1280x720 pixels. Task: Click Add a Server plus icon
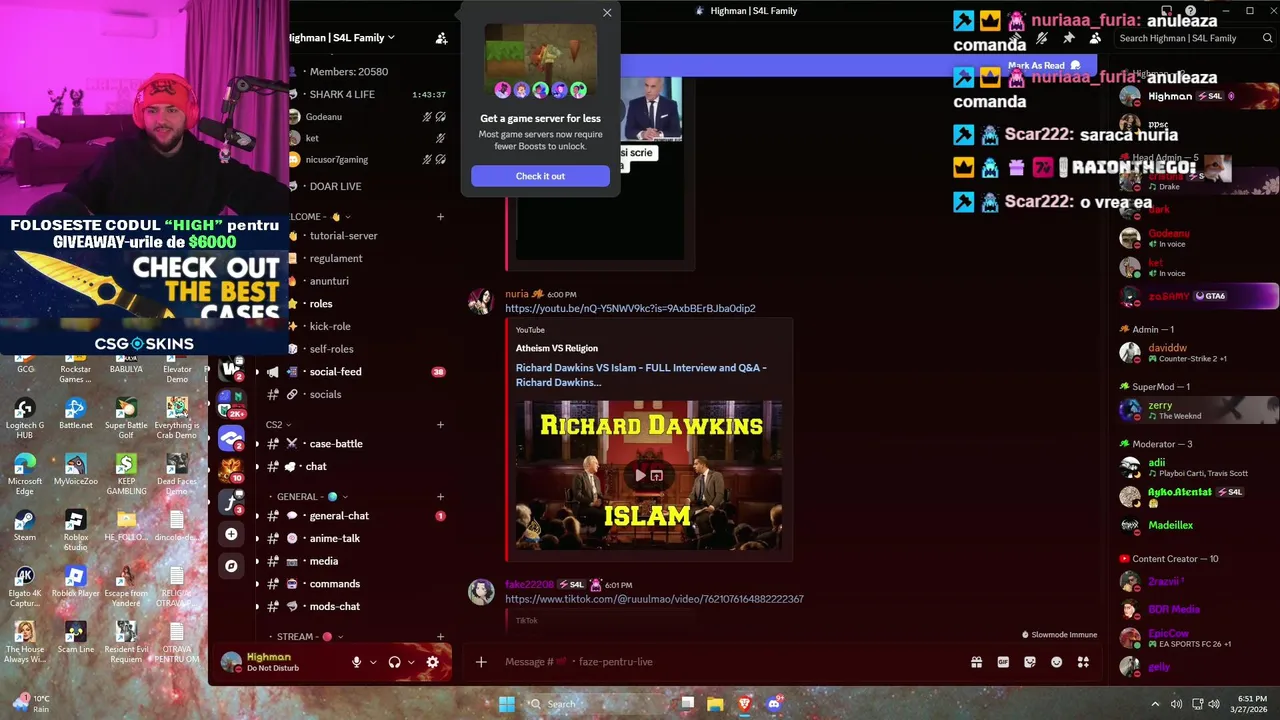click(231, 534)
